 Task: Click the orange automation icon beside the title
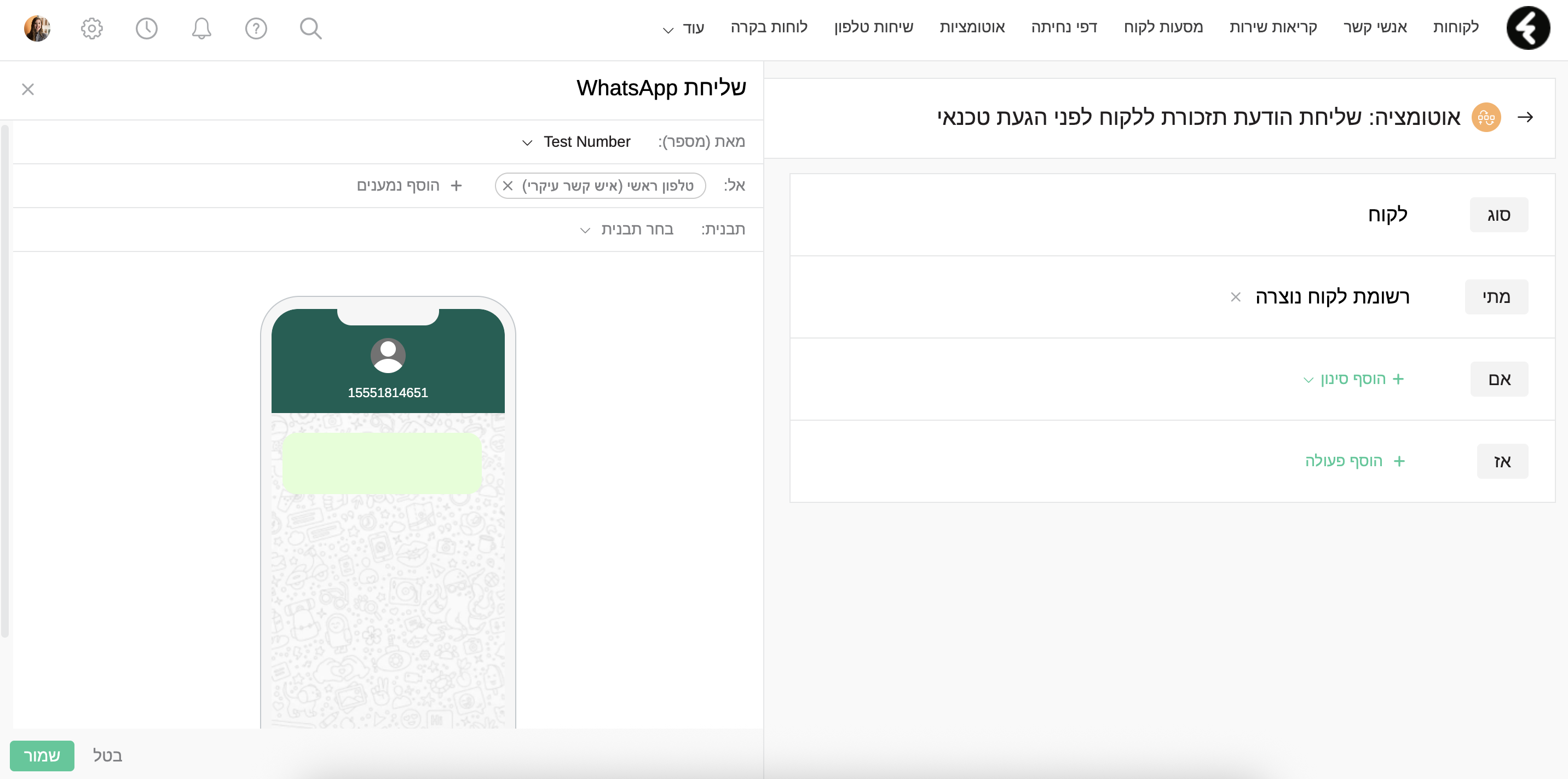point(1486,117)
